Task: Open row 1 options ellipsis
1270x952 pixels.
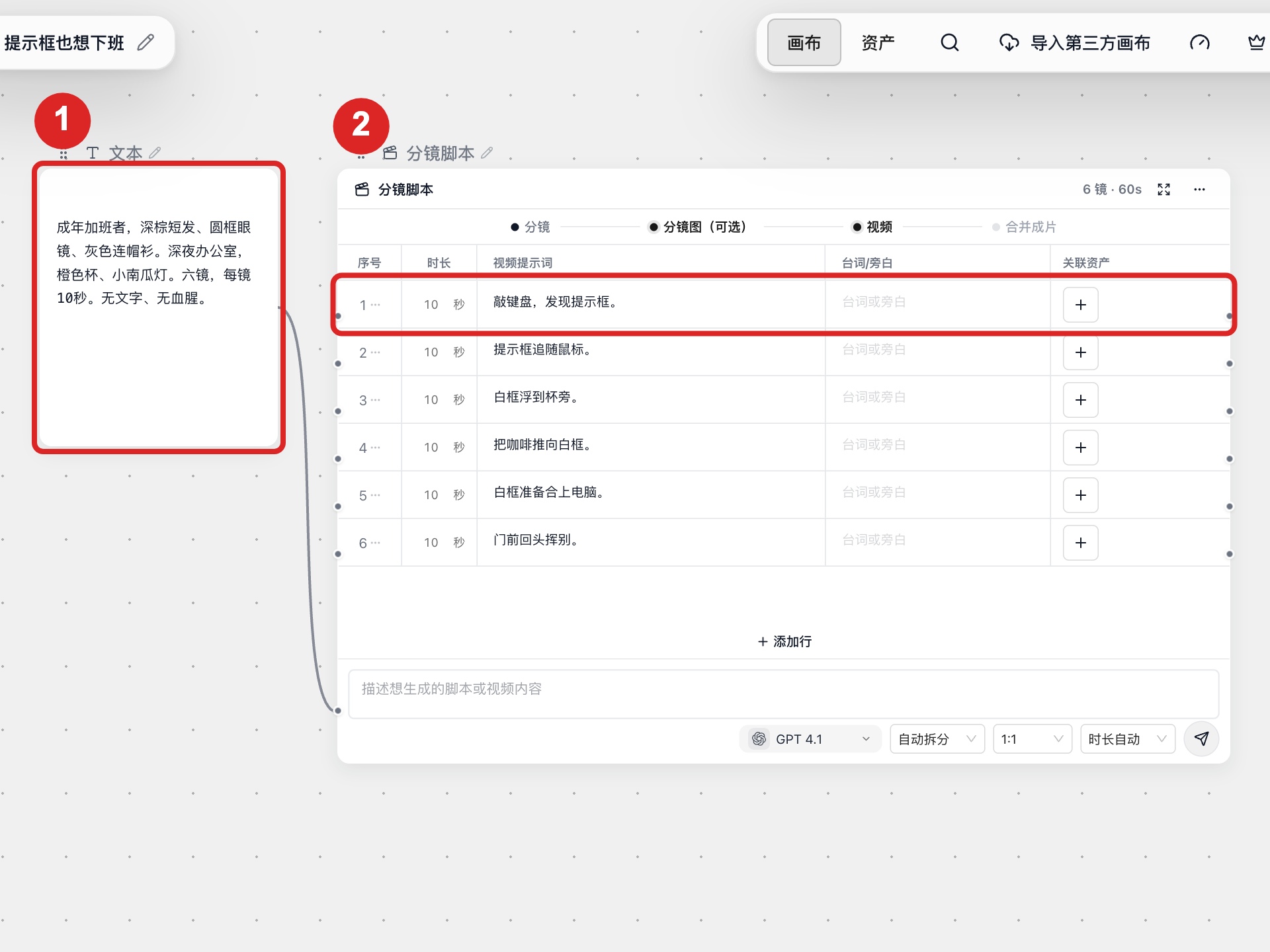Action: pos(376,305)
